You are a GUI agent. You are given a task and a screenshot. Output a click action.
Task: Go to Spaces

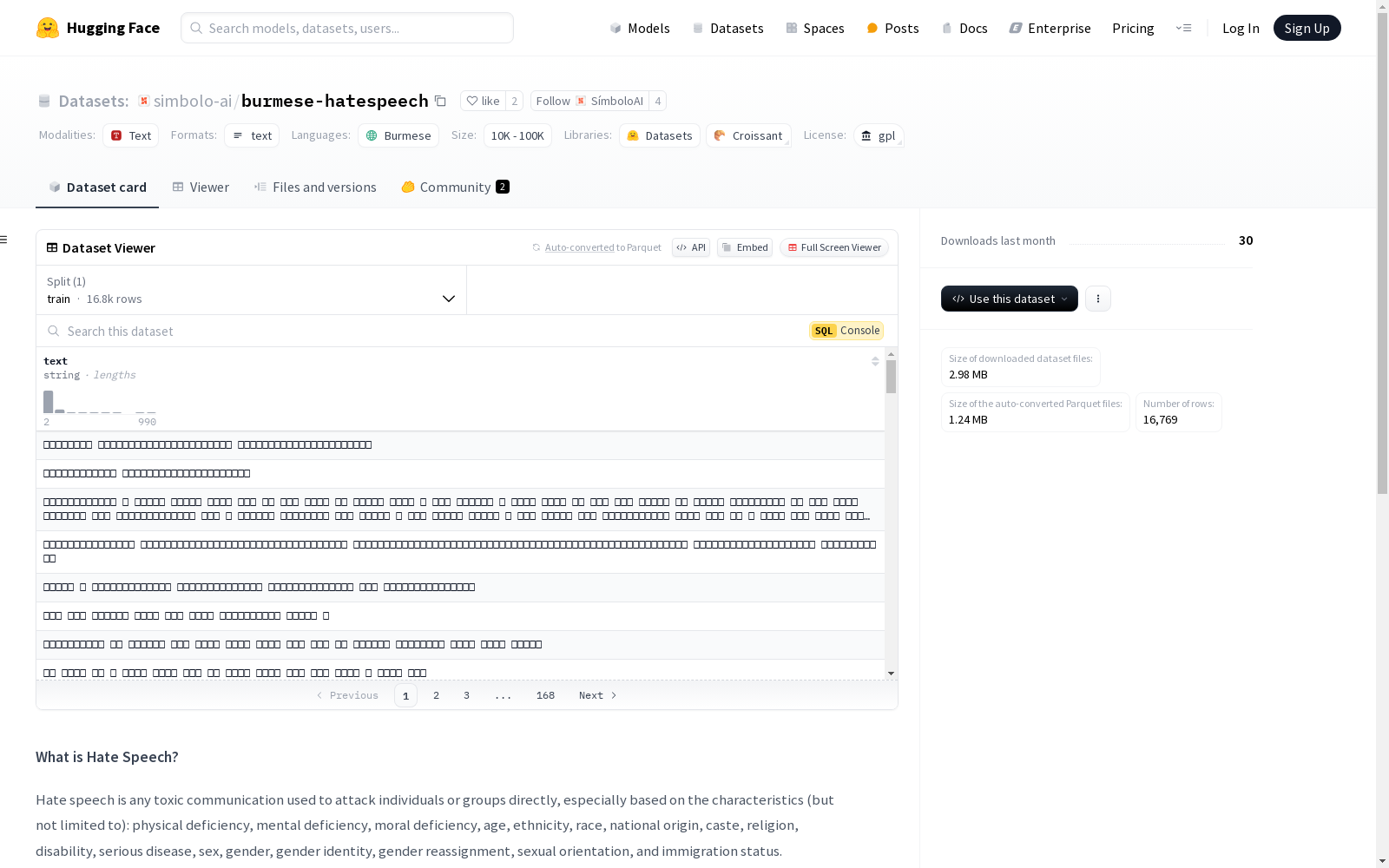(814, 28)
